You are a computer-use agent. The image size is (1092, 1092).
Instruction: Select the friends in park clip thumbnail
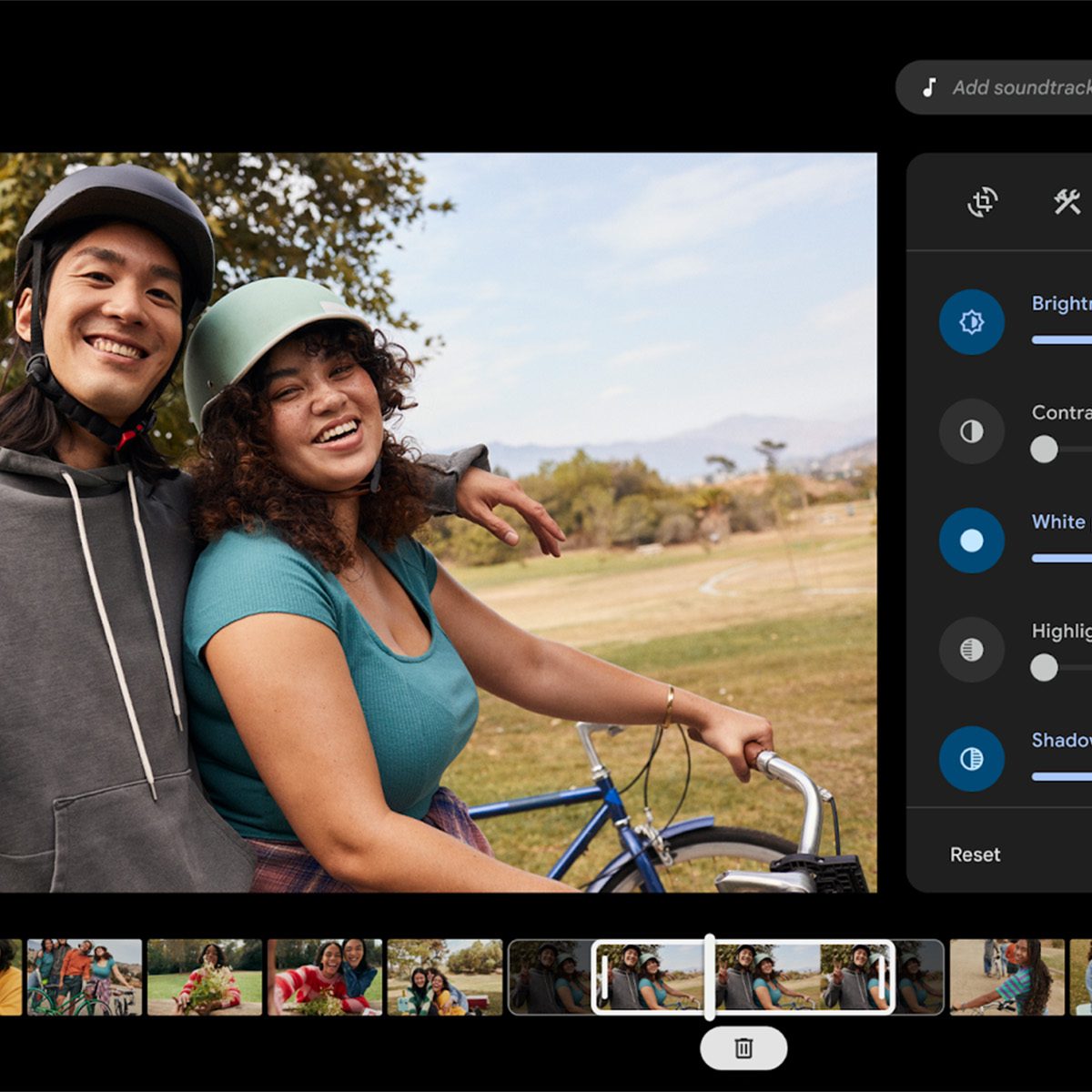point(445,977)
